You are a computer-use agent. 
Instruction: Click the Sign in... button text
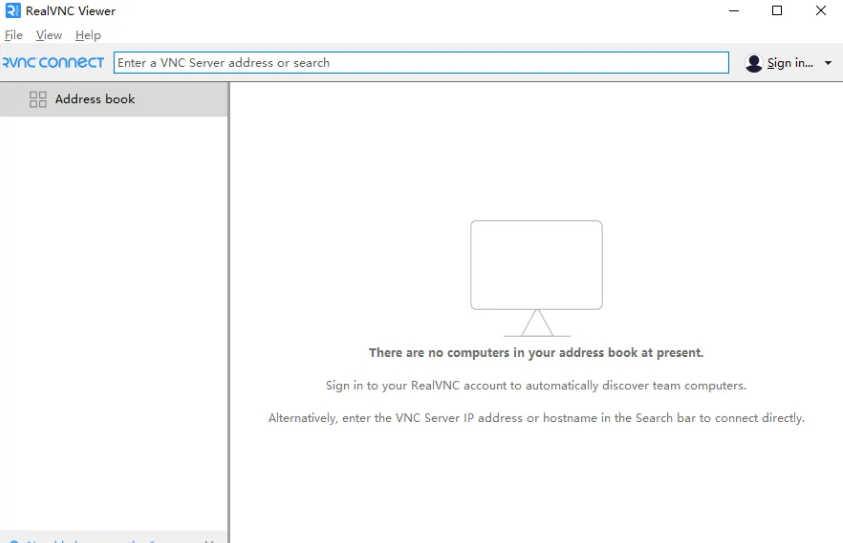(790, 63)
